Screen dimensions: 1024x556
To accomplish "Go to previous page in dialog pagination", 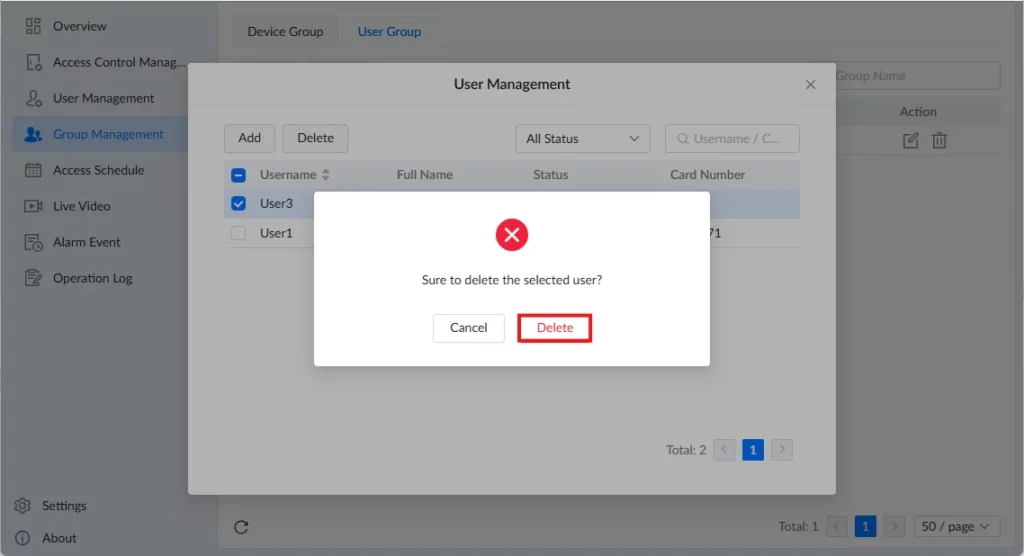I will pyautogui.click(x=724, y=450).
